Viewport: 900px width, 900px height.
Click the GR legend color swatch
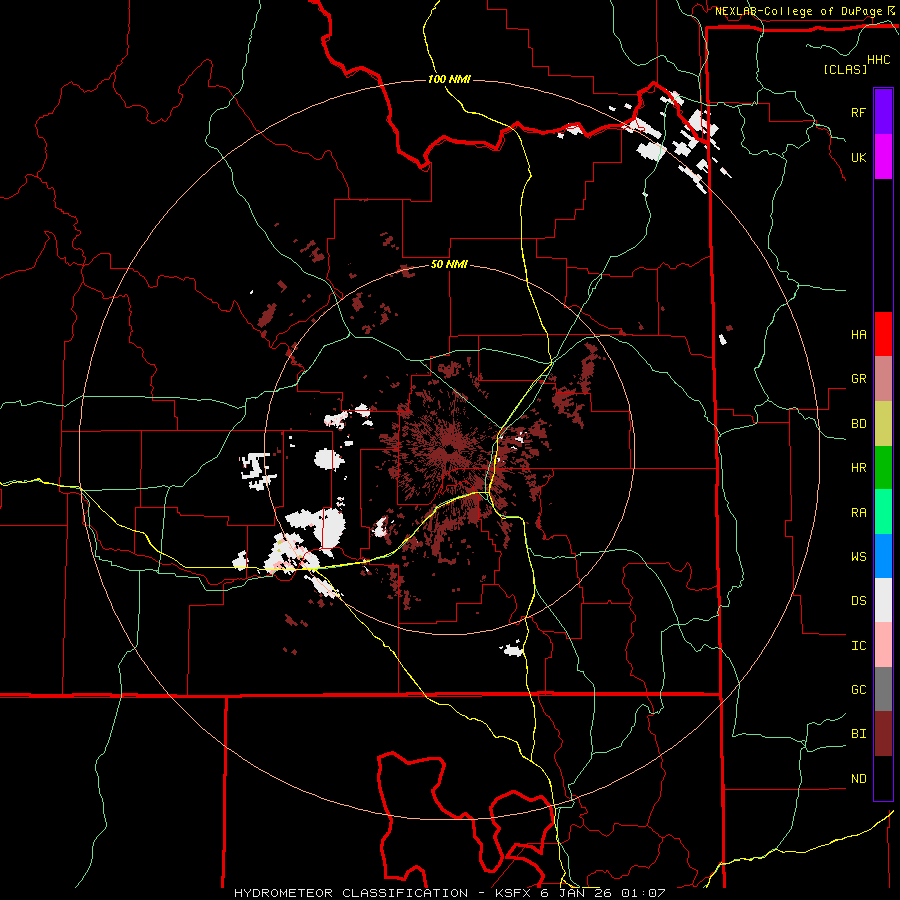[883, 379]
